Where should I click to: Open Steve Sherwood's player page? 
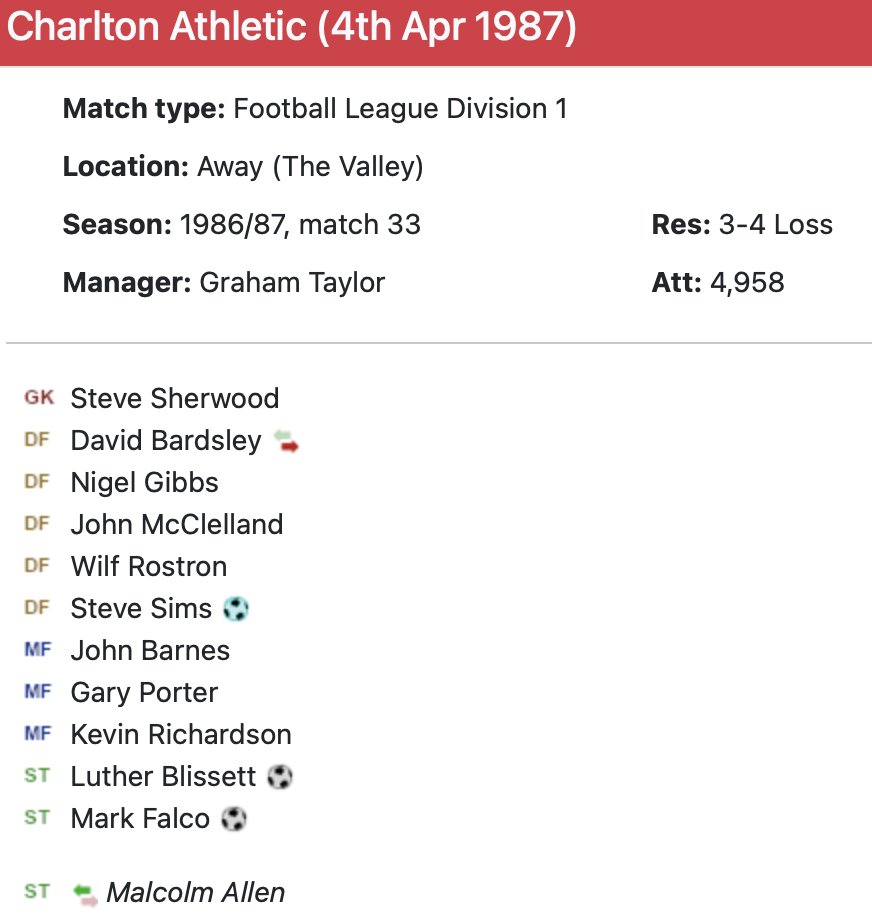click(x=175, y=399)
